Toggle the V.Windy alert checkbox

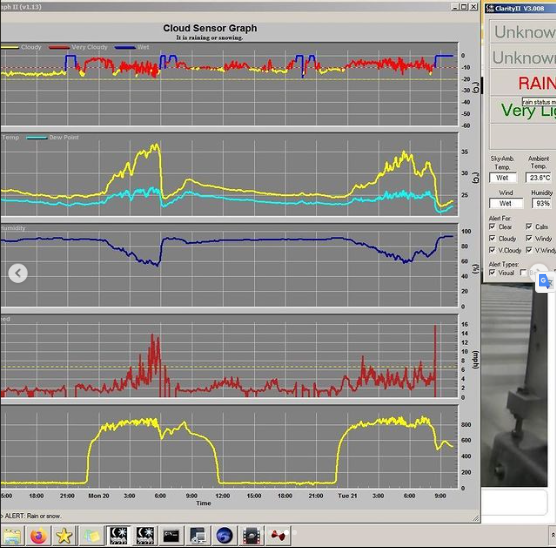pyautogui.click(x=529, y=250)
